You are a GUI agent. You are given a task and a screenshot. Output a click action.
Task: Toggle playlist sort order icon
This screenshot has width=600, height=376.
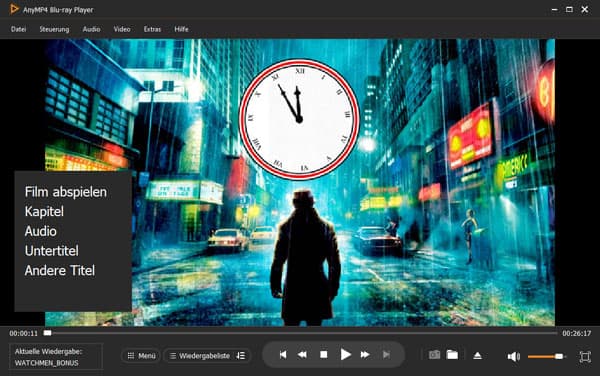(241, 356)
